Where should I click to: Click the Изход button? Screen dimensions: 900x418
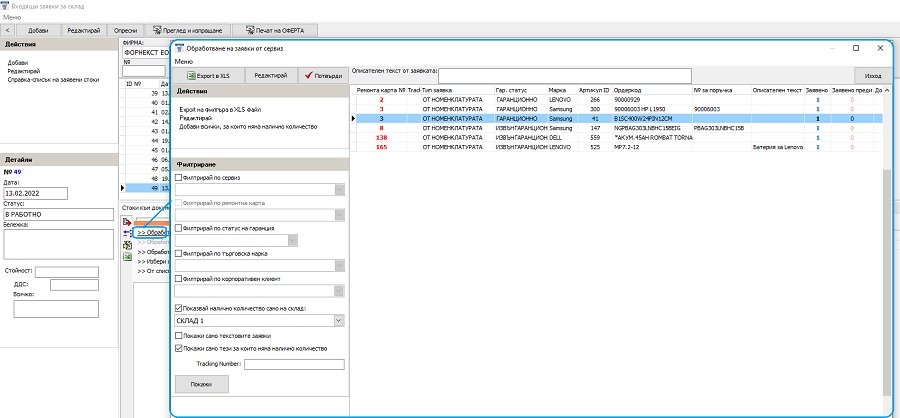tap(873, 75)
